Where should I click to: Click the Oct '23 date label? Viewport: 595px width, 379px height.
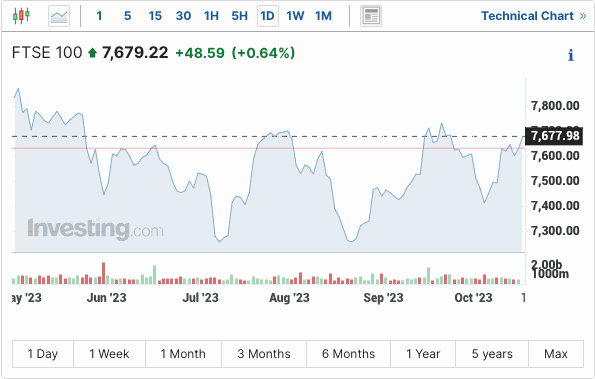(x=473, y=298)
